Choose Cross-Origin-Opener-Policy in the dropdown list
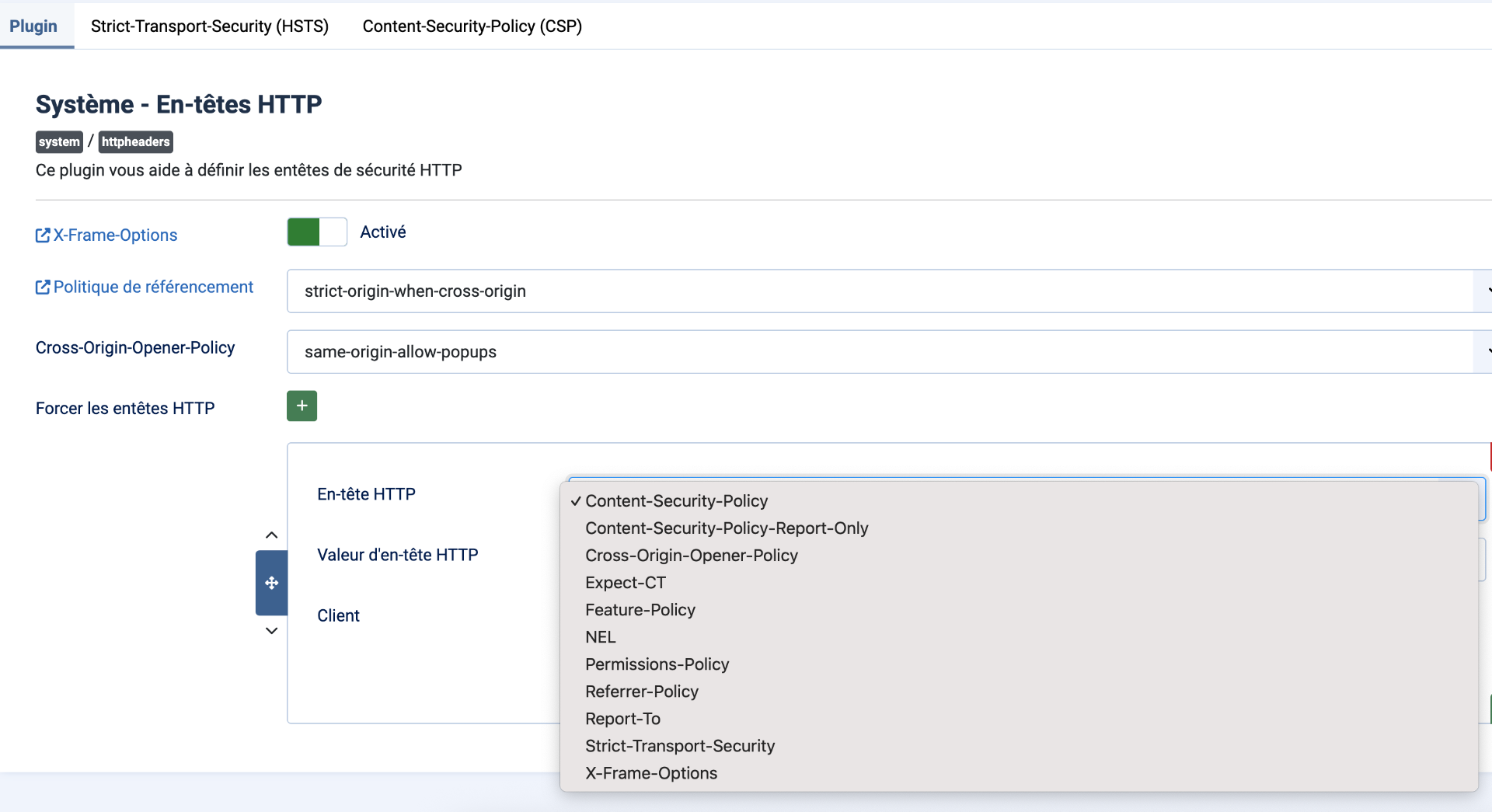The image size is (1492, 812). click(x=692, y=556)
